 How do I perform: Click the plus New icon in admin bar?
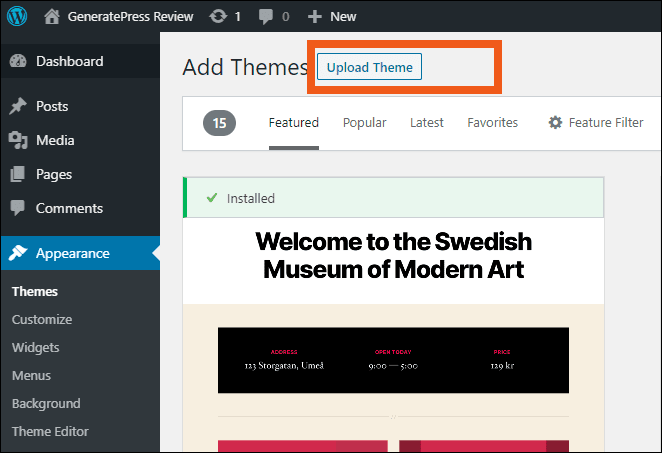(x=314, y=16)
